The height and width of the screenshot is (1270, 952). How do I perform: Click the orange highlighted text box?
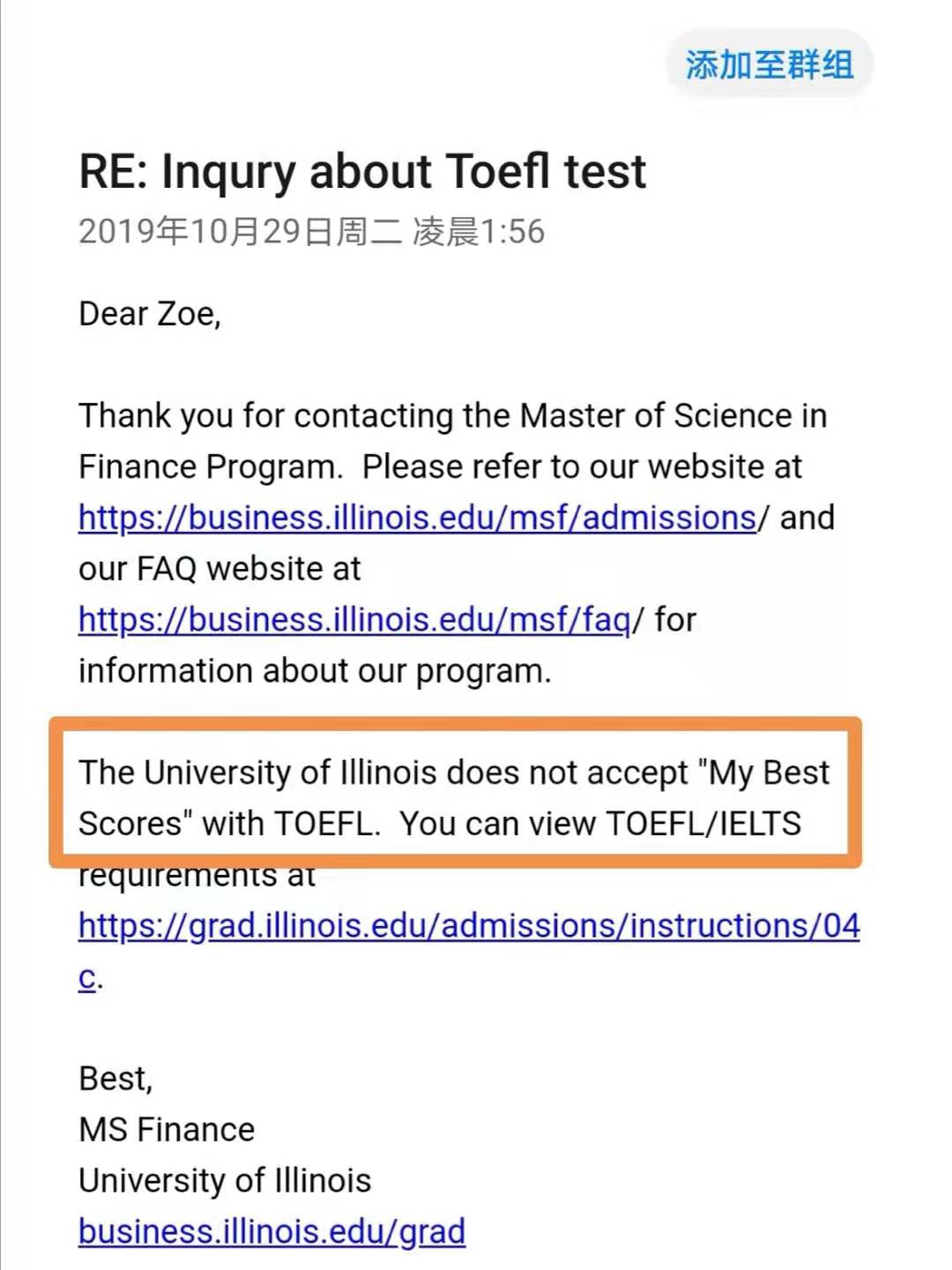[455, 792]
